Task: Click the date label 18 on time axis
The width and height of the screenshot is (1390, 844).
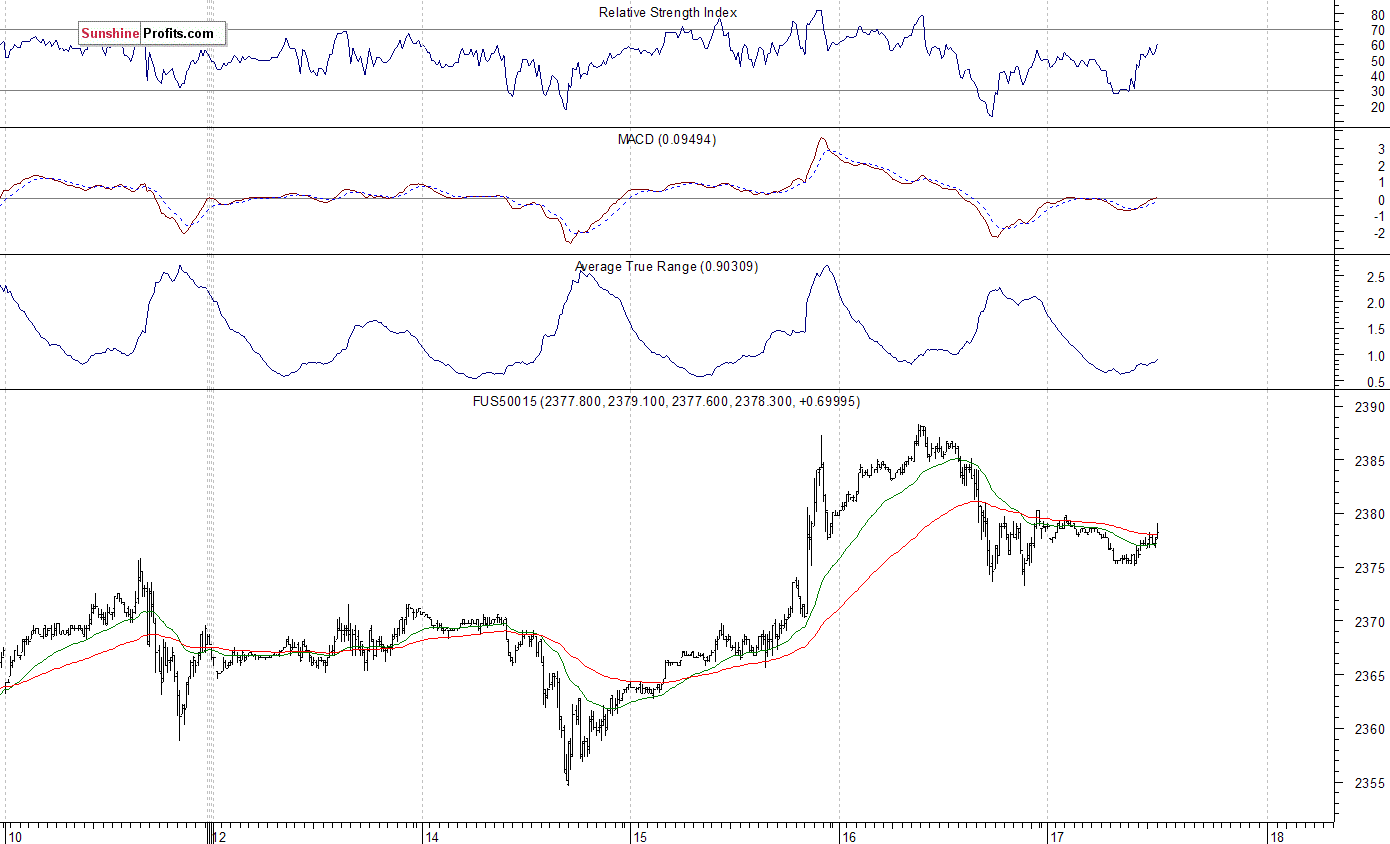Action: click(x=1277, y=836)
